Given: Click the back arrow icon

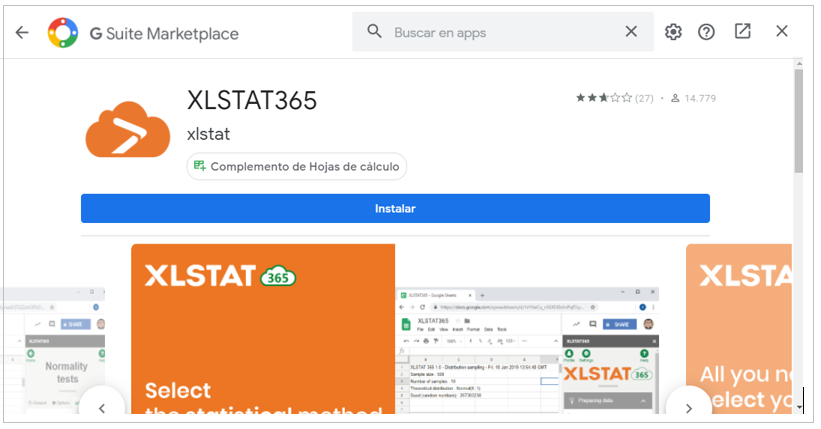Looking at the screenshot, I should coord(22,32).
